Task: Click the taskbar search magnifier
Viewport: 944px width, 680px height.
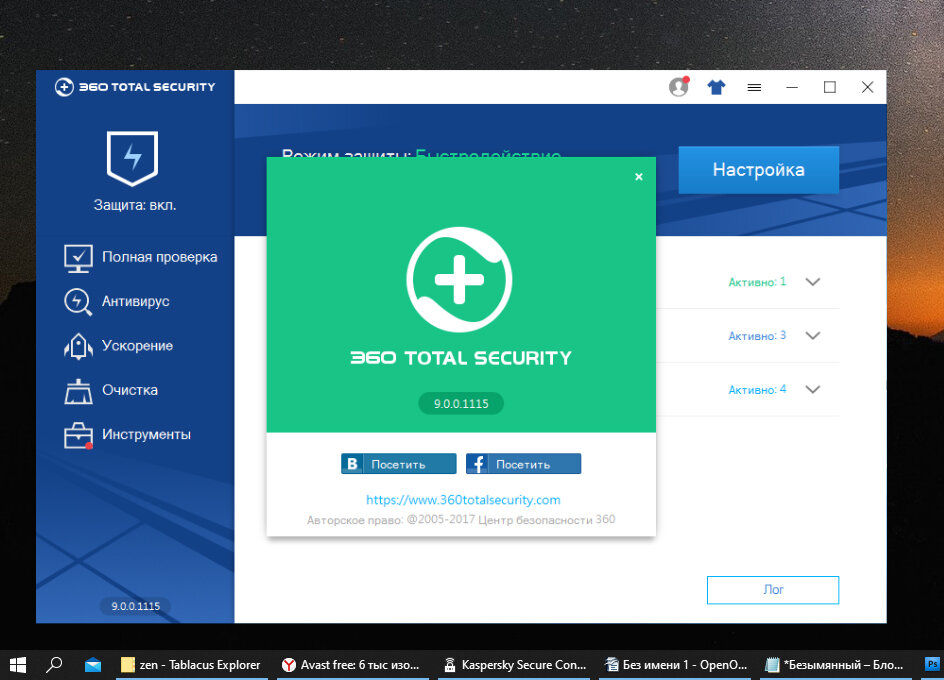Action: tap(54, 665)
